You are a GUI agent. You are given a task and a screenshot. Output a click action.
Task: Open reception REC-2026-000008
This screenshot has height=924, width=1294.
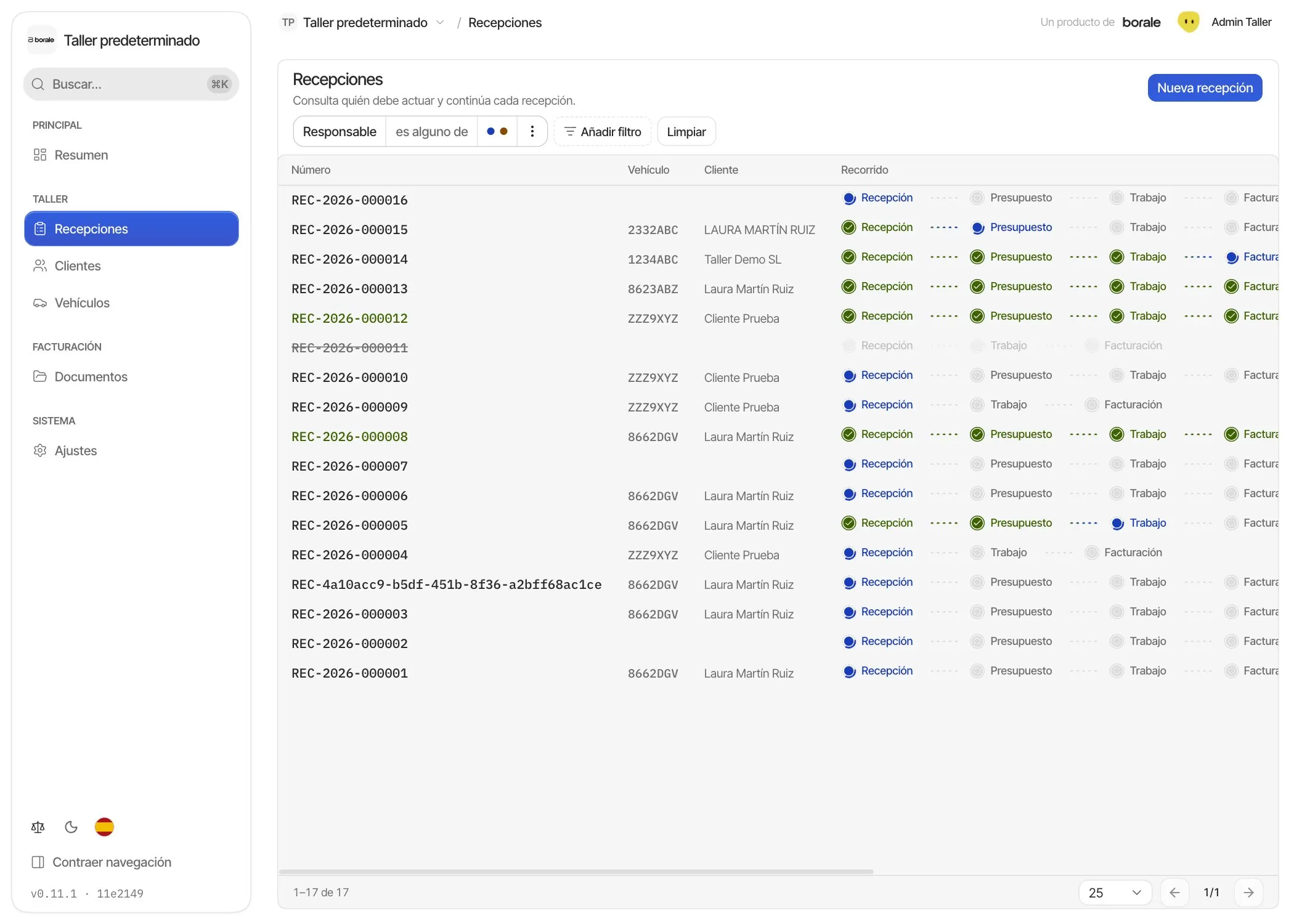[x=349, y=437]
